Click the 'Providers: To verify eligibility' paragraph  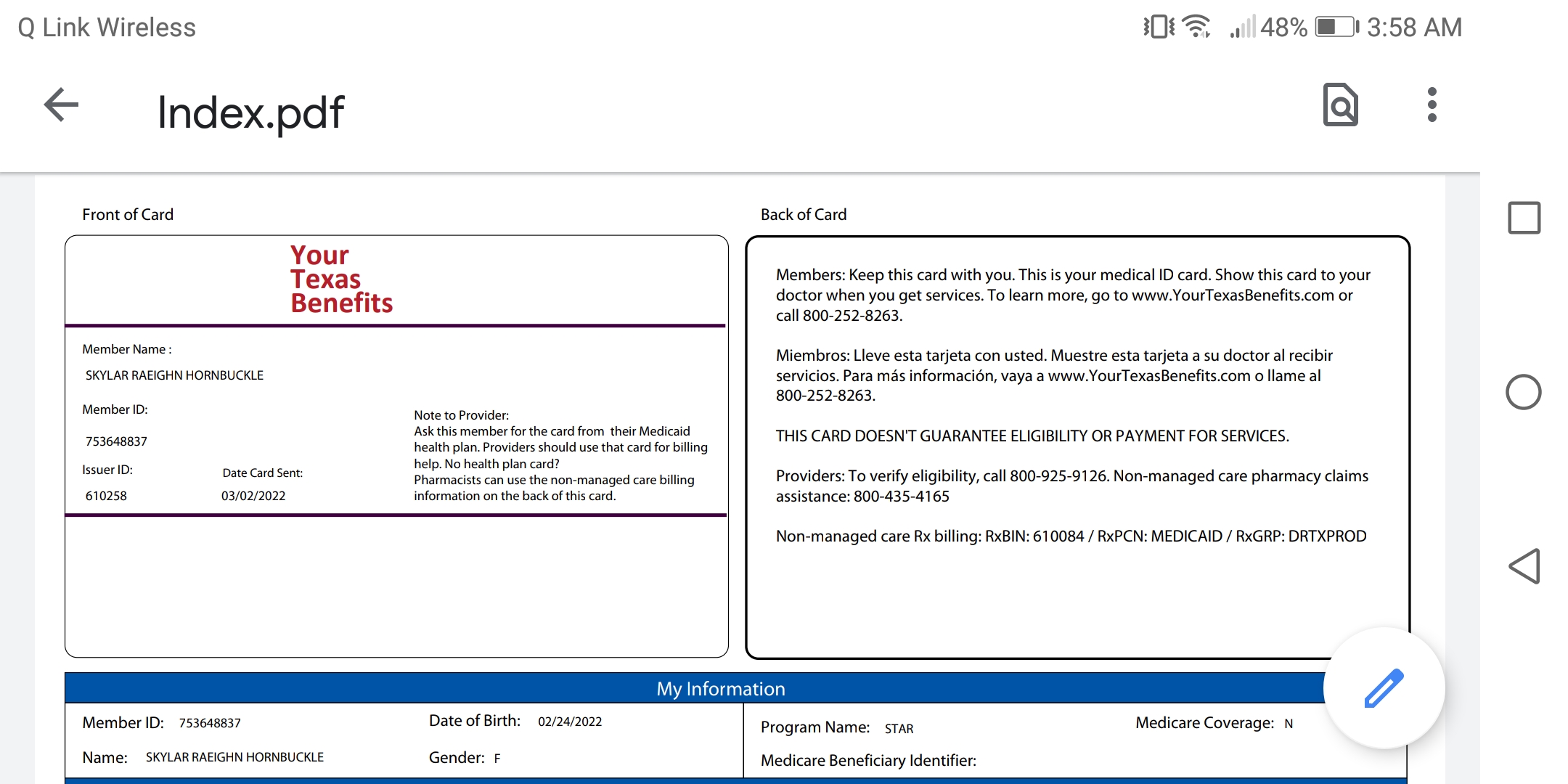point(1072,486)
